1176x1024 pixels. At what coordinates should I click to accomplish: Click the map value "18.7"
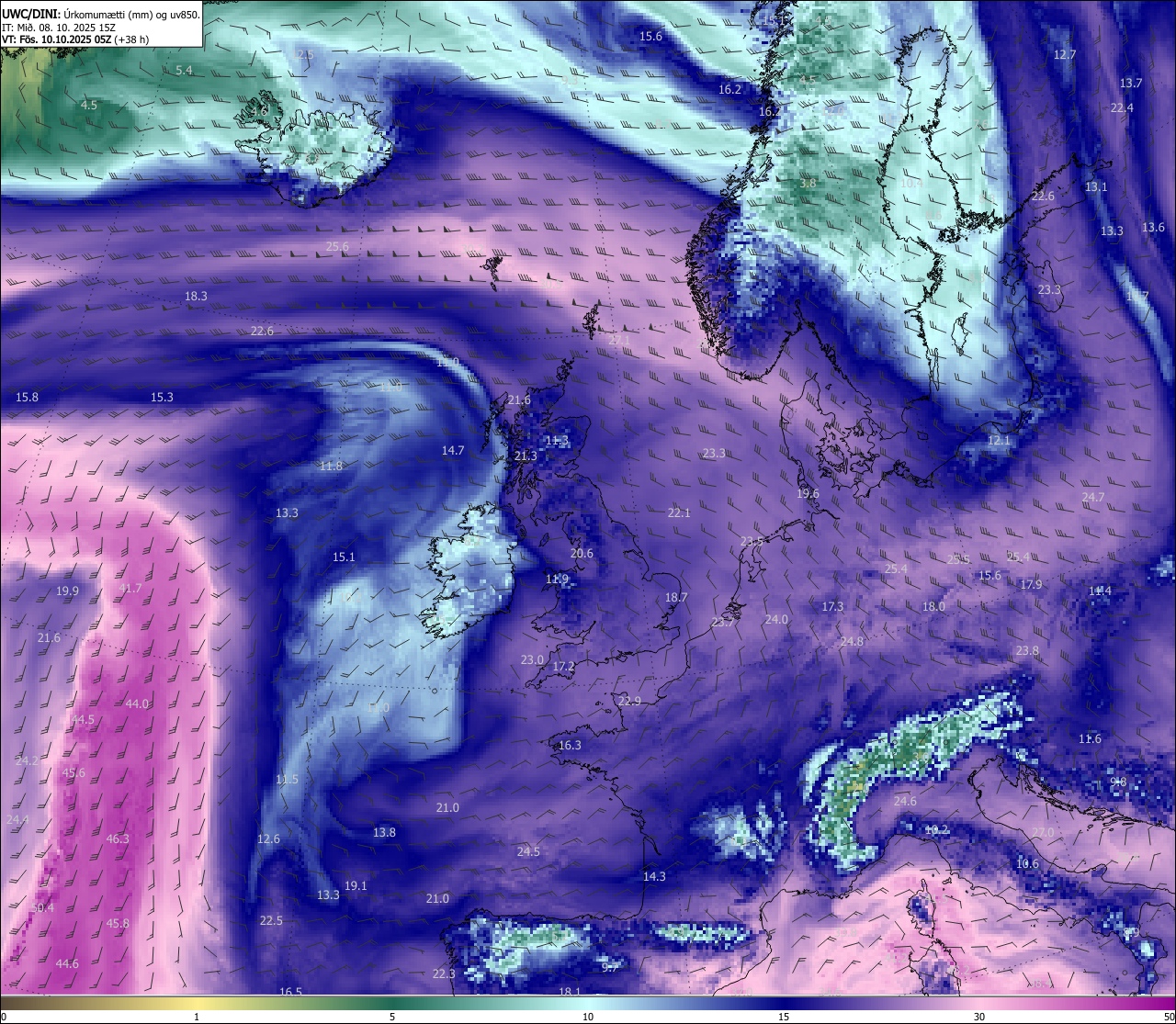click(676, 598)
